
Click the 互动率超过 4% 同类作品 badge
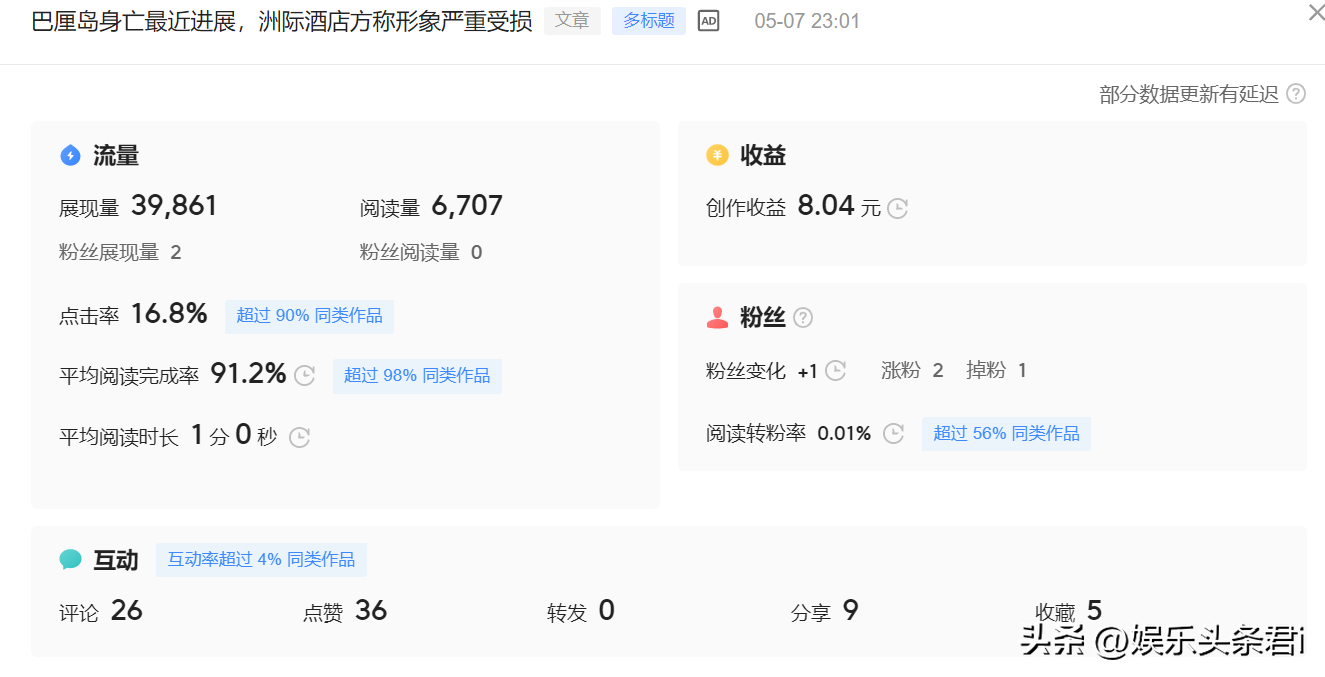(261, 560)
